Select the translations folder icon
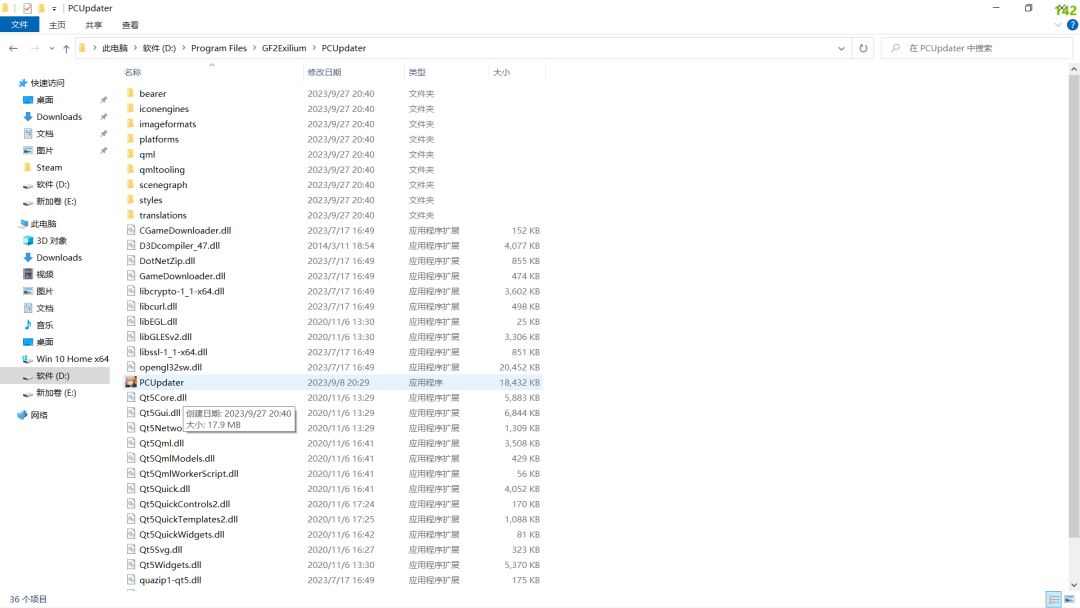1080x608 pixels. (130, 215)
